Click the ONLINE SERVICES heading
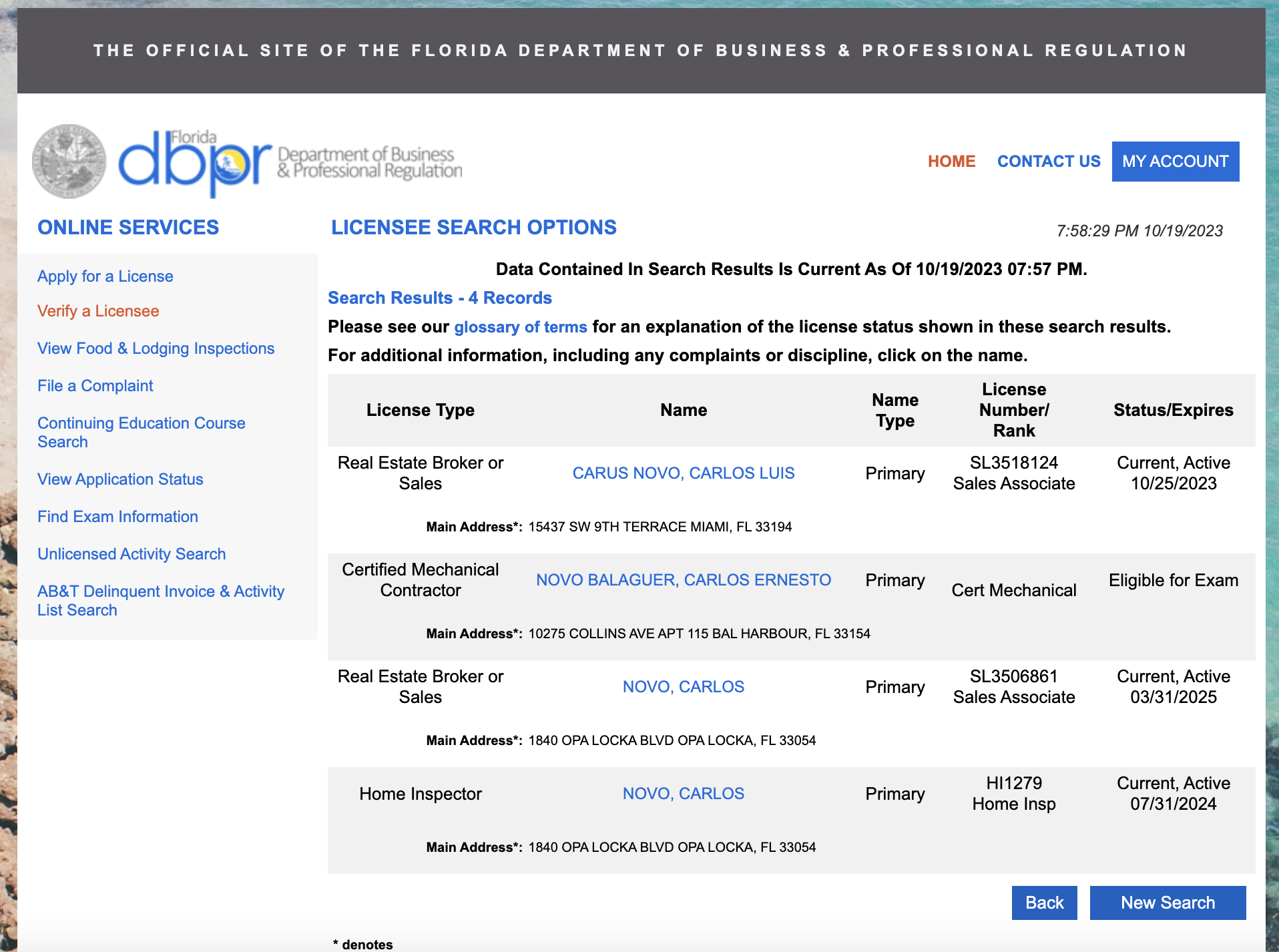Viewport: 1279px width, 952px height. coord(128,227)
